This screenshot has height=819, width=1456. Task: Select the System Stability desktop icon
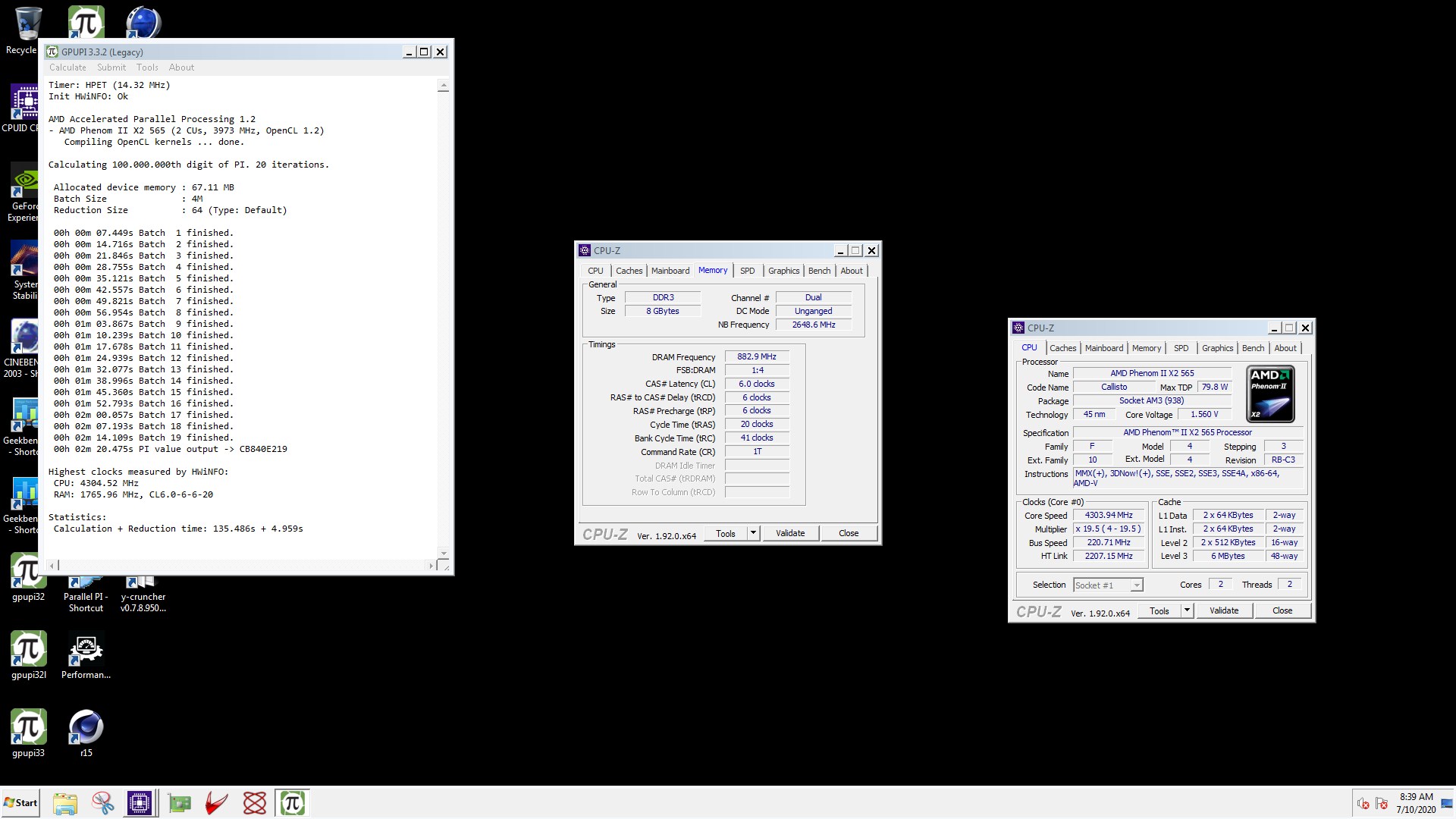click(24, 270)
